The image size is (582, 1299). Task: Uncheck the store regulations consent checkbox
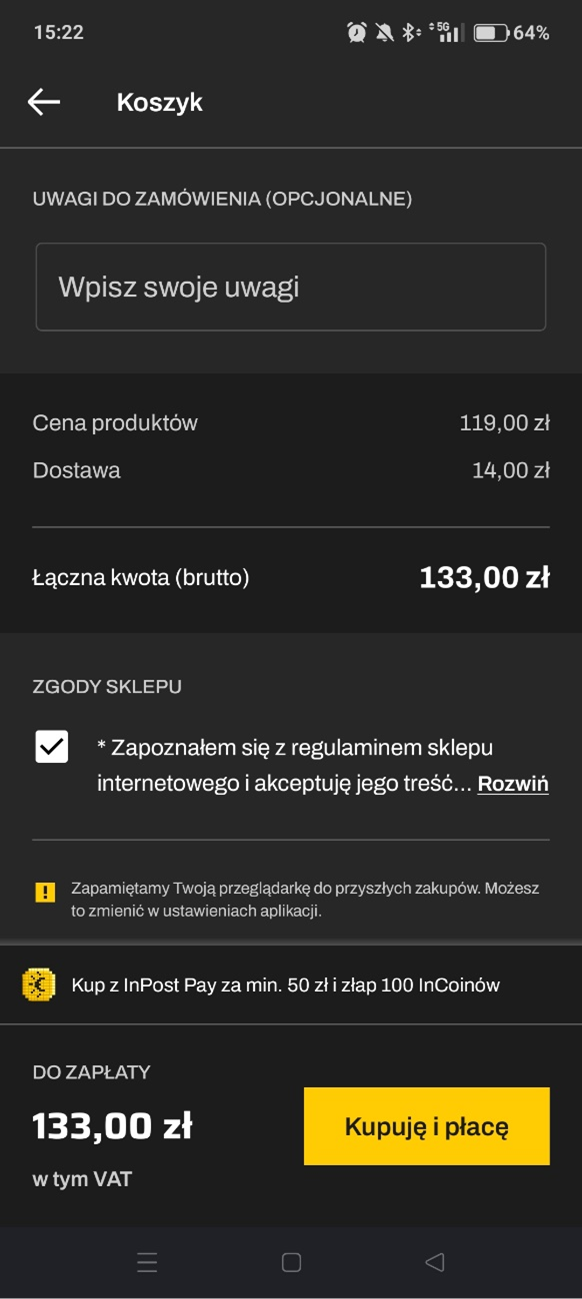pos(52,747)
